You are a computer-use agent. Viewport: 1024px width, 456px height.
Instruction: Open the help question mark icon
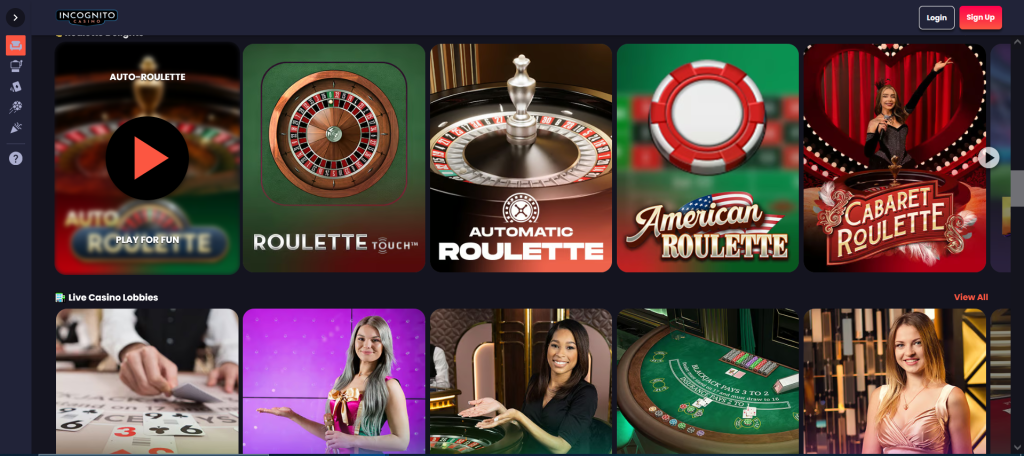16,158
